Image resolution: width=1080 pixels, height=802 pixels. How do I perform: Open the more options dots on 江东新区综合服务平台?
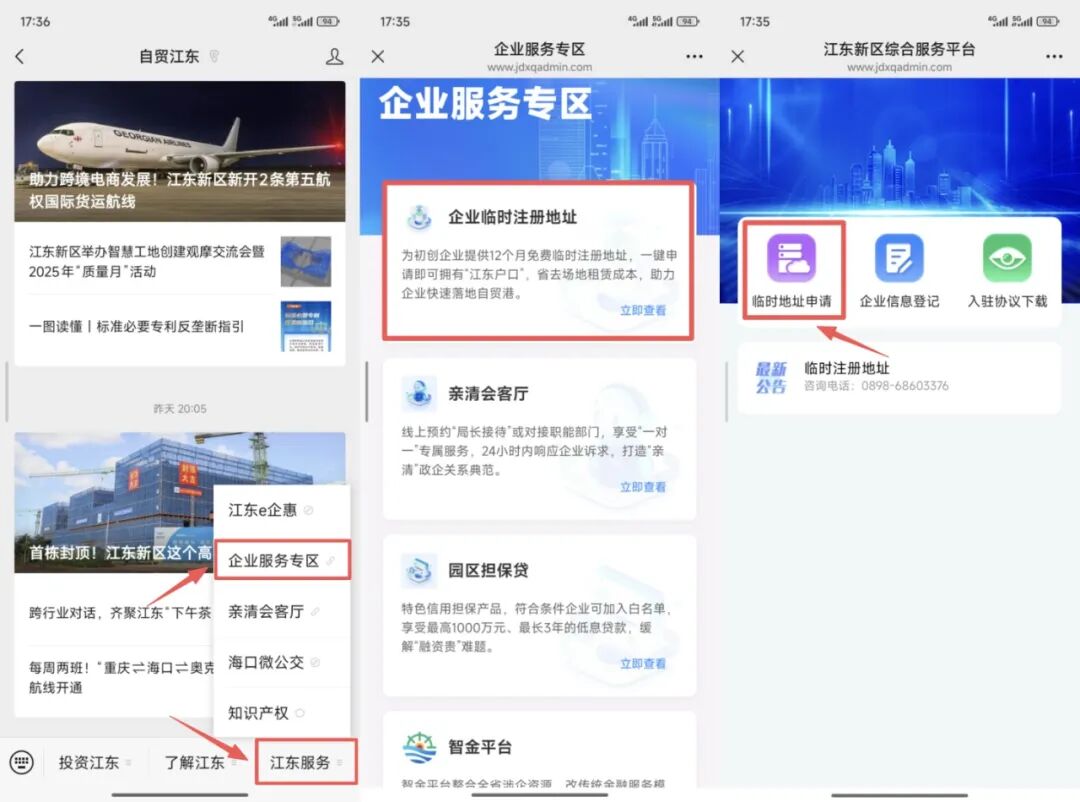click(1054, 57)
